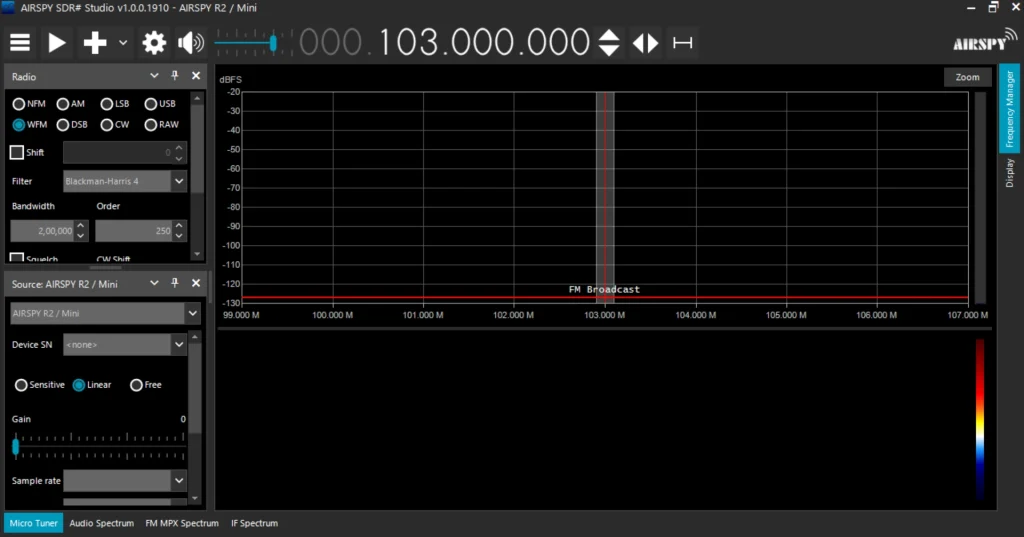
Task: Select Linear gain mode
Action: pos(92,385)
